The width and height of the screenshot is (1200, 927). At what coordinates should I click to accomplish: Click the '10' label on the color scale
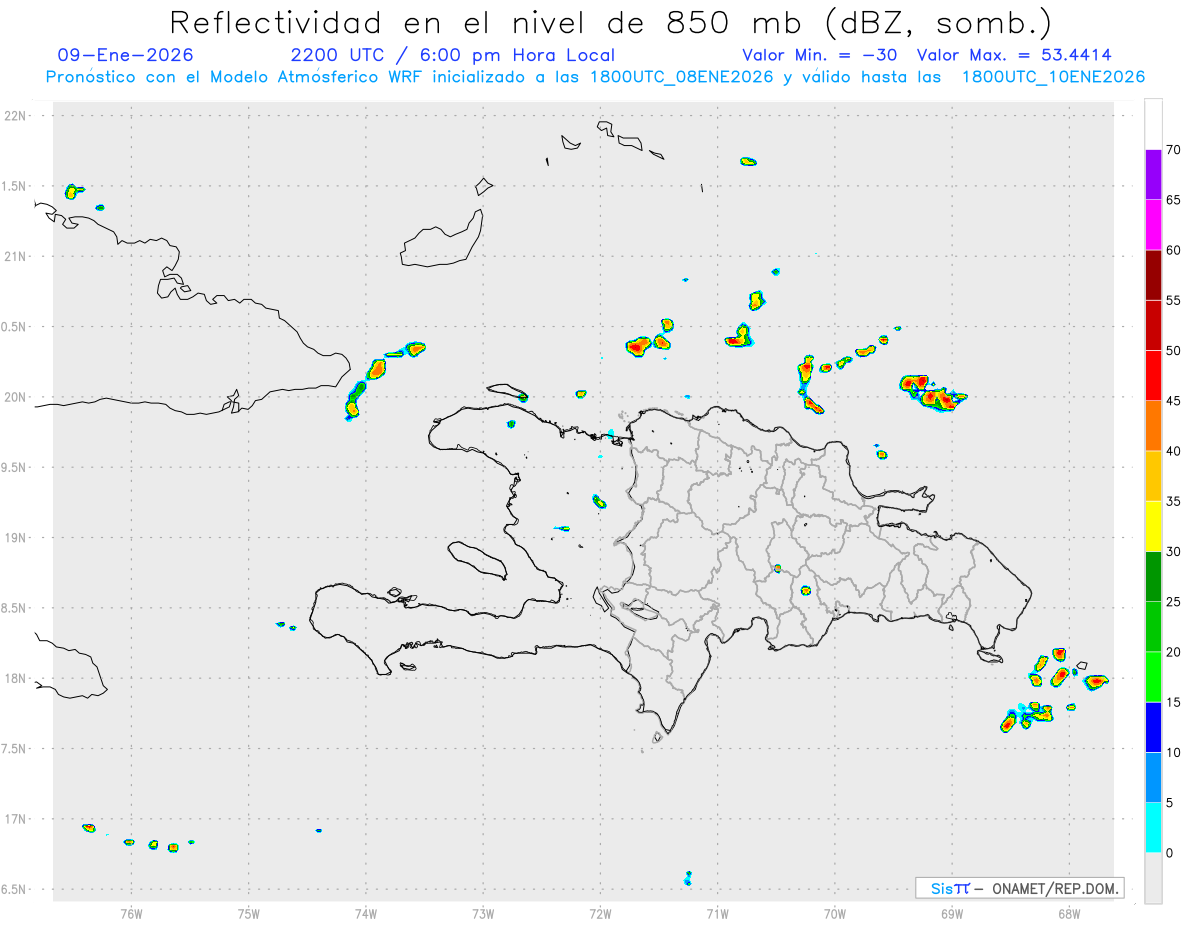point(1174,752)
